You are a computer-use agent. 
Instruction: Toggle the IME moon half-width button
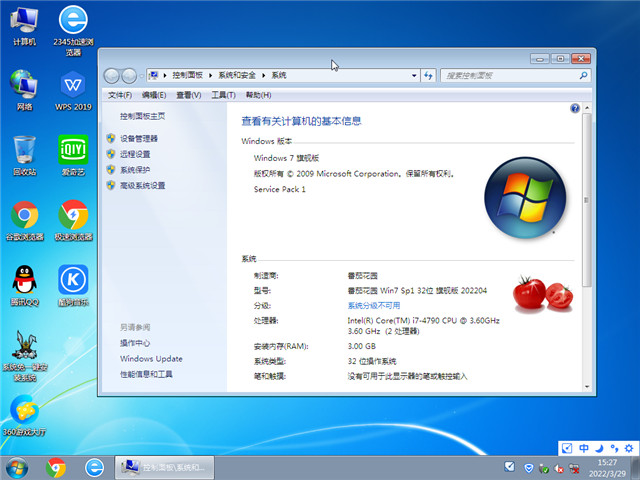[x=599, y=448]
